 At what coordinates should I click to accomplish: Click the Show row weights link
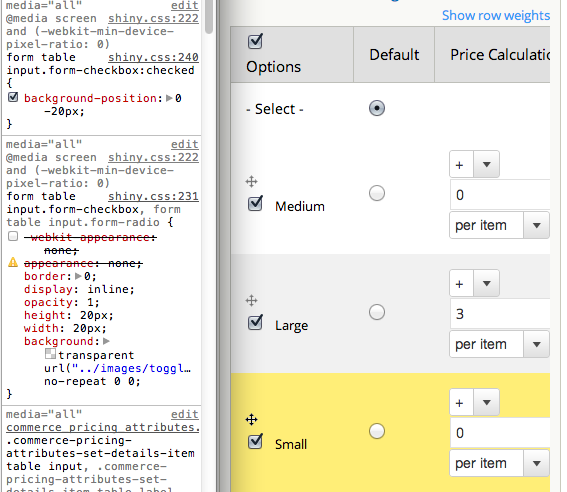tap(496, 16)
